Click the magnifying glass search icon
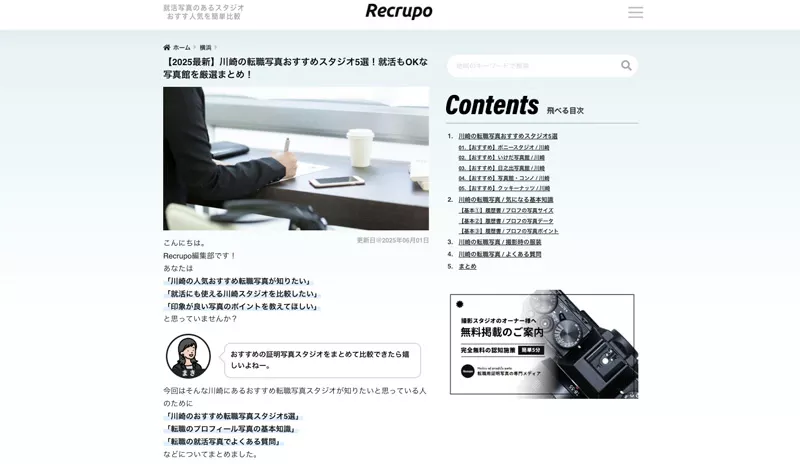The width and height of the screenshot is (800, 464). (626, 65)
